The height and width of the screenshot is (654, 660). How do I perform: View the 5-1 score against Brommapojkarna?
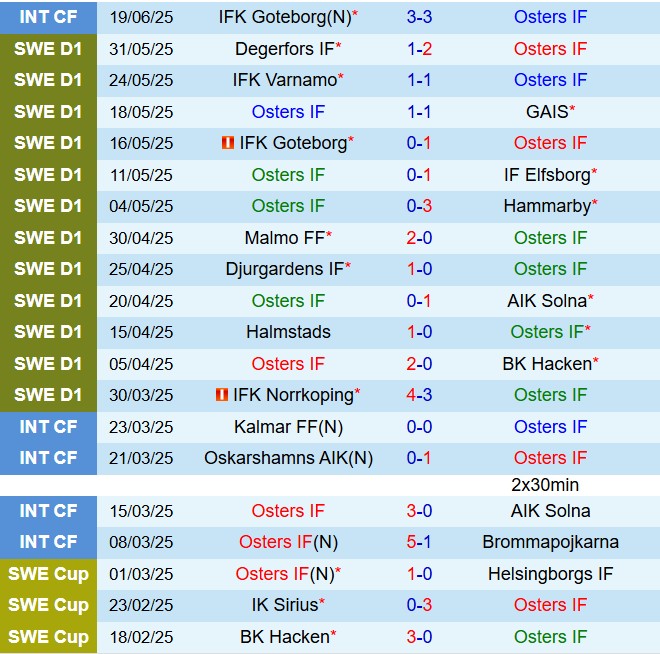[419, 542]
